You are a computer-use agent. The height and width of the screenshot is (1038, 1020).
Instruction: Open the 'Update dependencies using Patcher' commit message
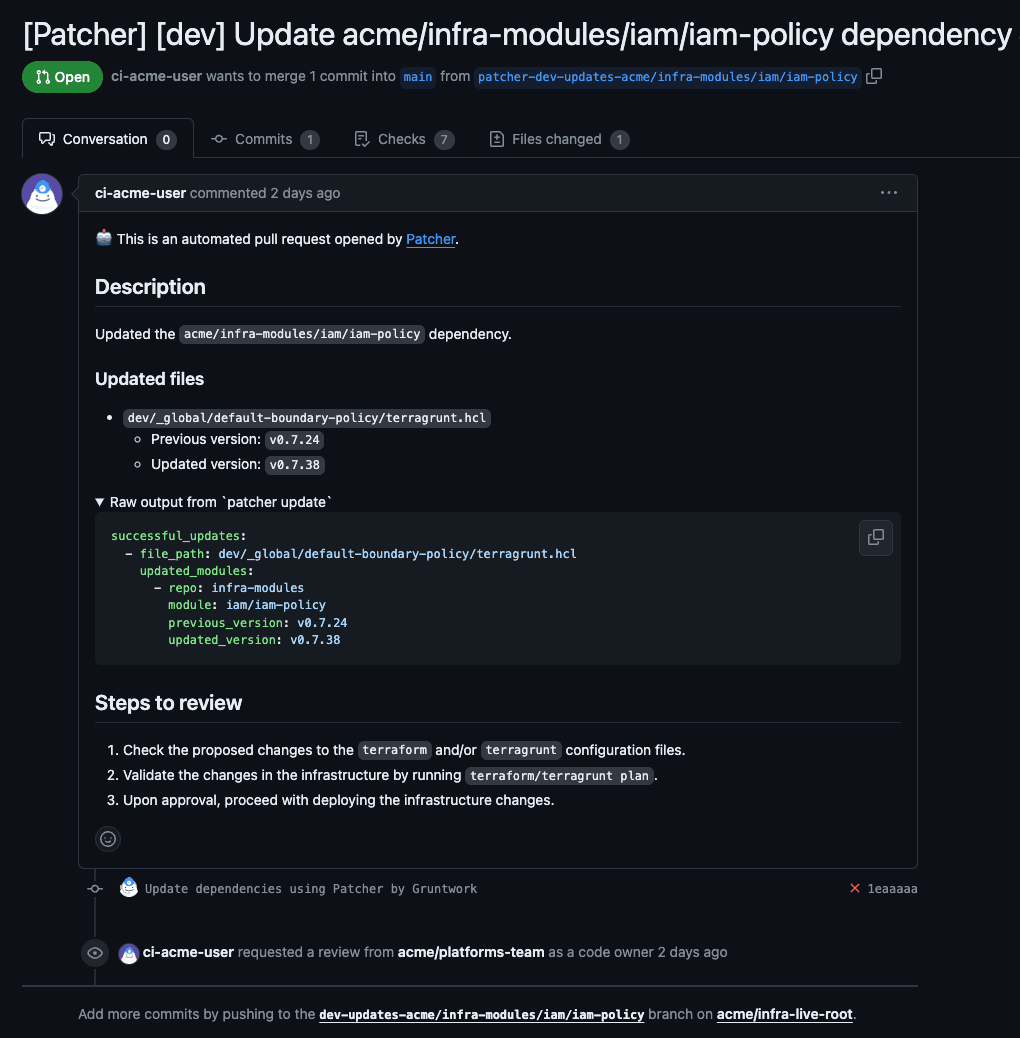(x=311, y=888)
